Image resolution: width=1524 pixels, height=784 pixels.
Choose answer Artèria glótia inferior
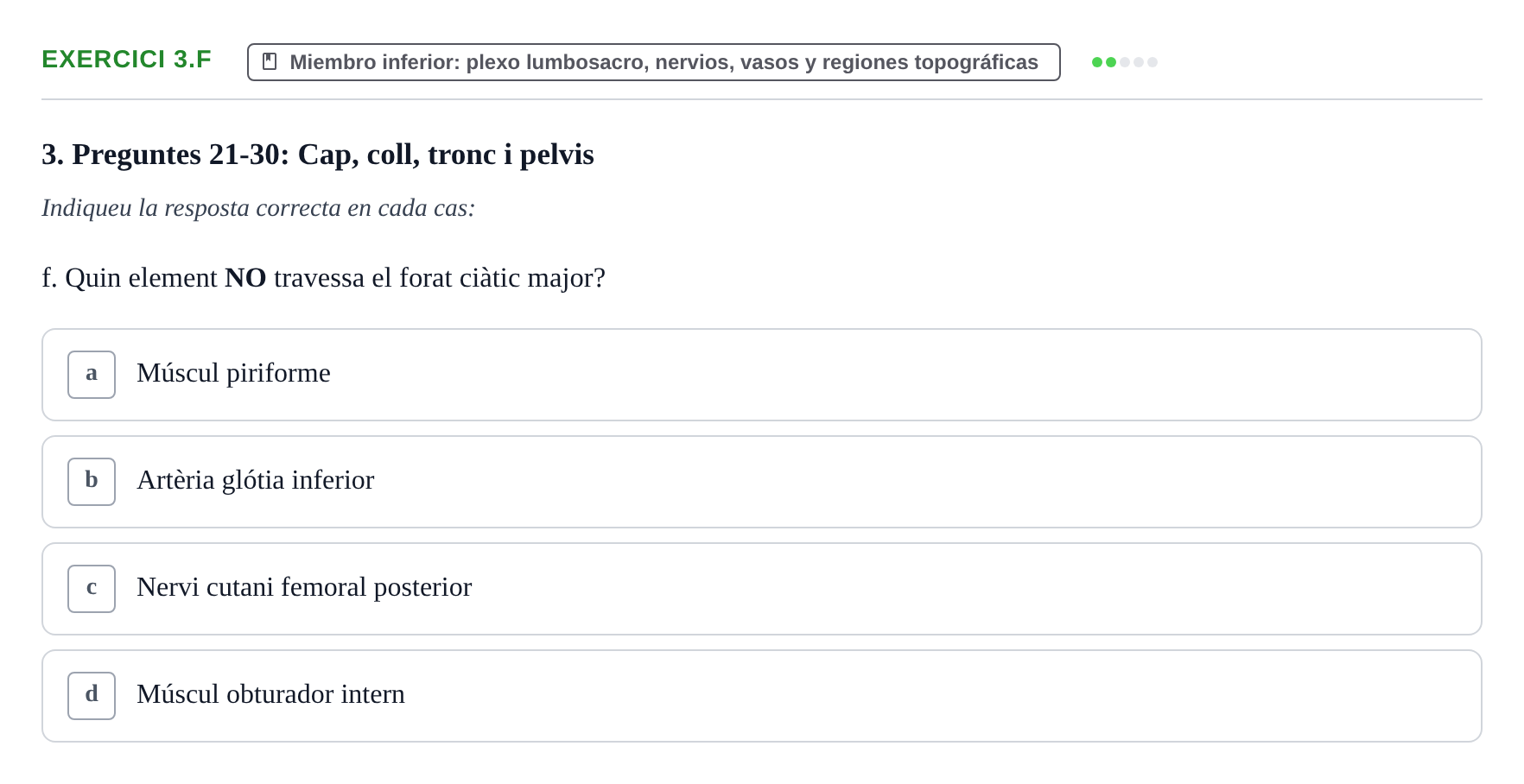pyautogui.click(x=762, y=482)
